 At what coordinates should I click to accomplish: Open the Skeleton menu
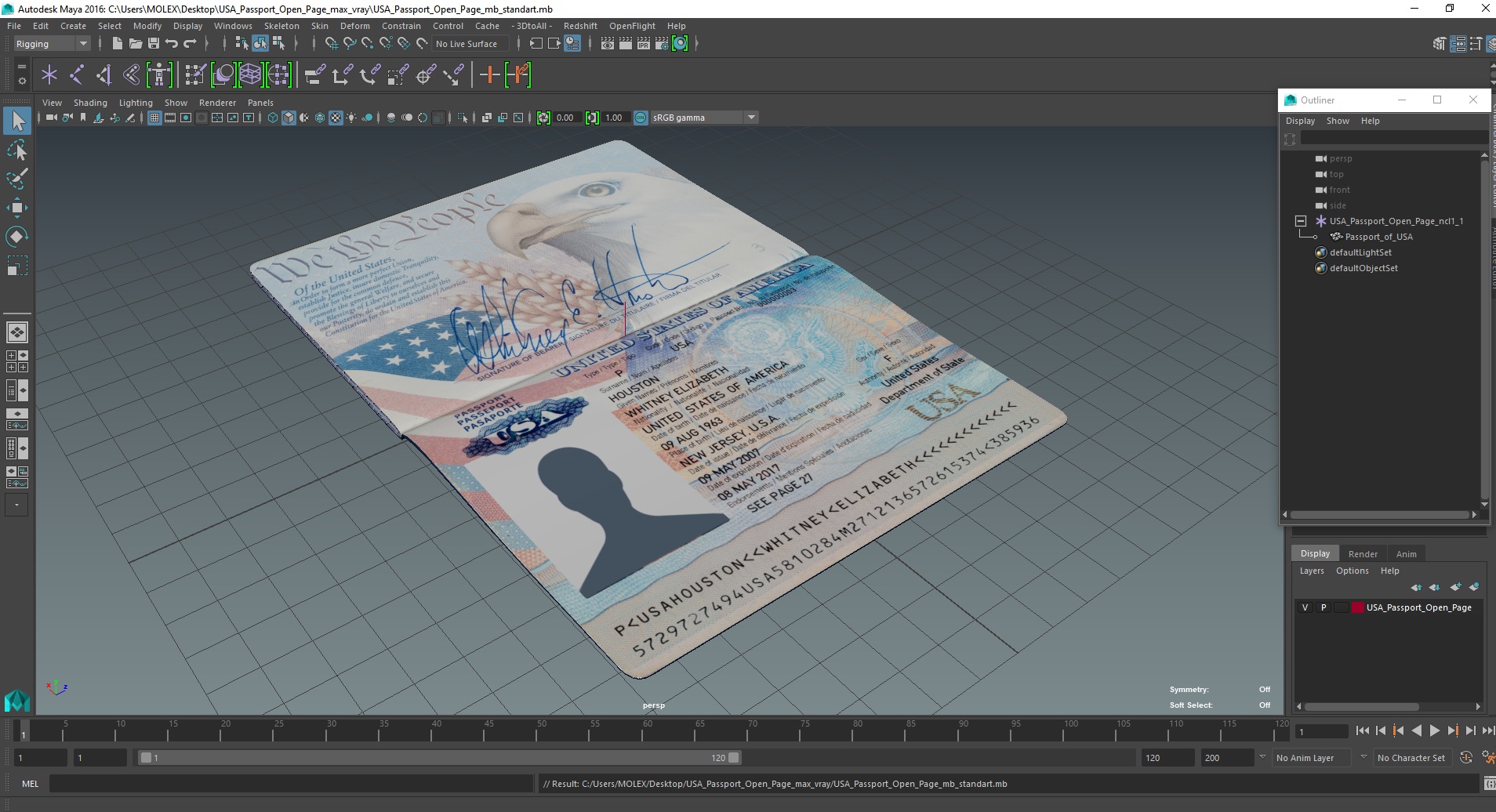click(281, 26)
